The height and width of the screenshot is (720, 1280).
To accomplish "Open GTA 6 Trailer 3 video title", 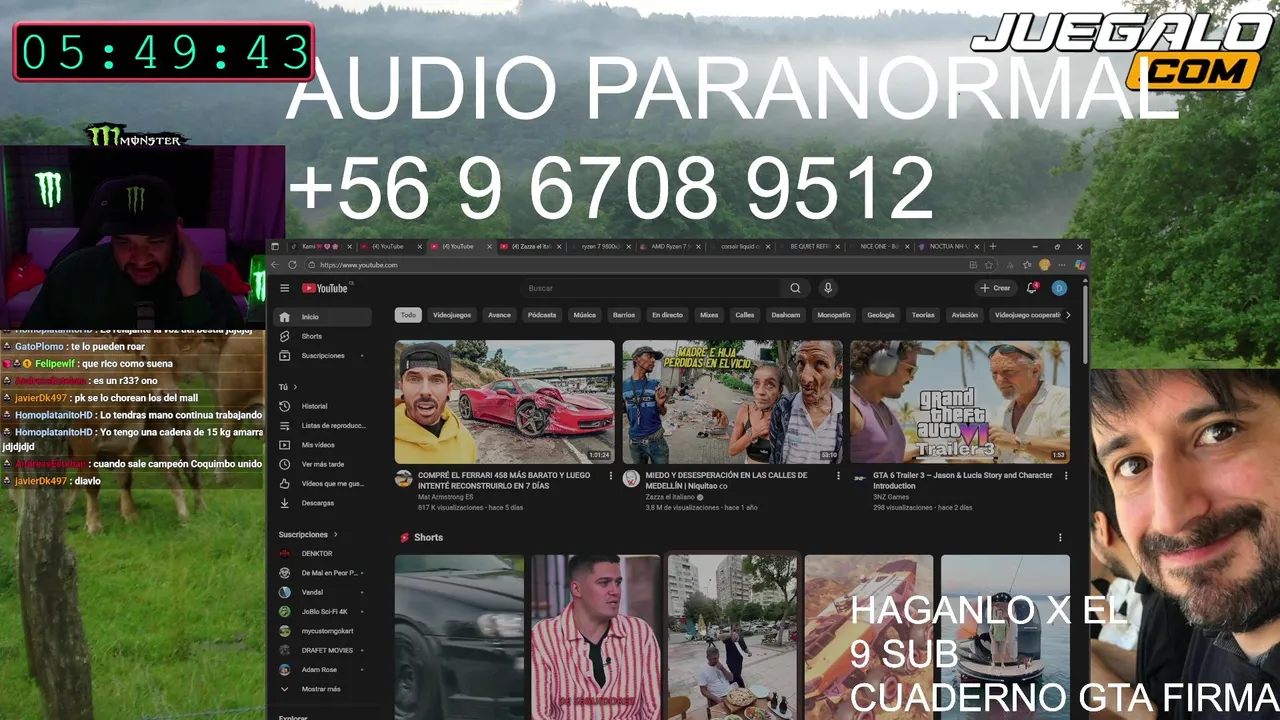I will click(962, 480).
